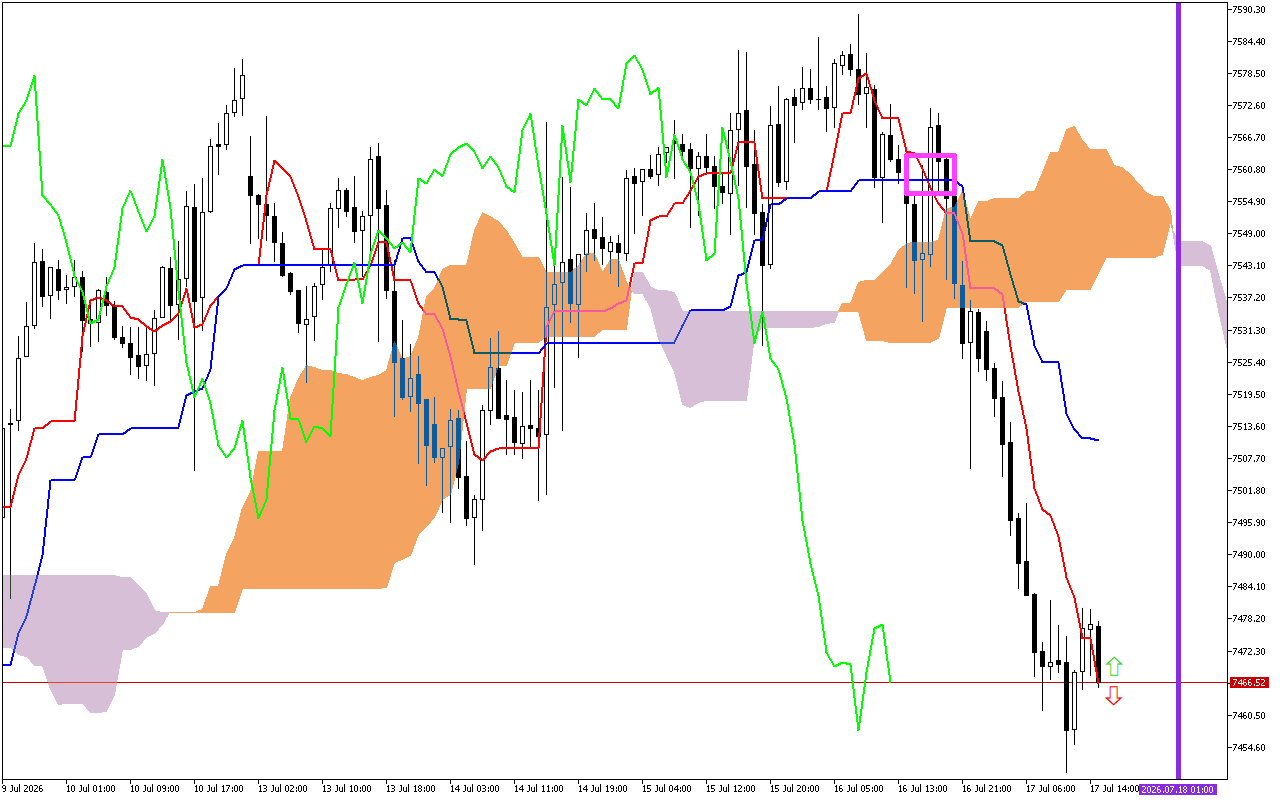
Task: Click time axis label 9 Jul 2026
Action: [x=24, y=789]
